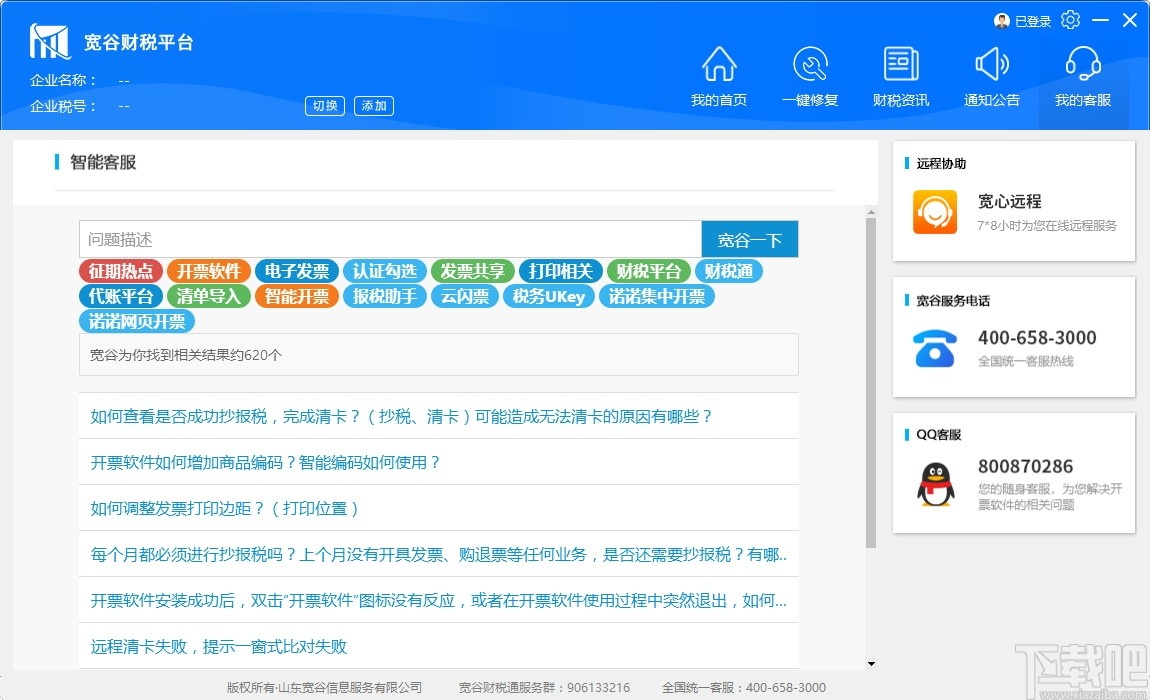Viewport: 1150px width, 700px height.
Task: Click 切换 company switch button
Action: pyautogui.click(x=325, y=106)
